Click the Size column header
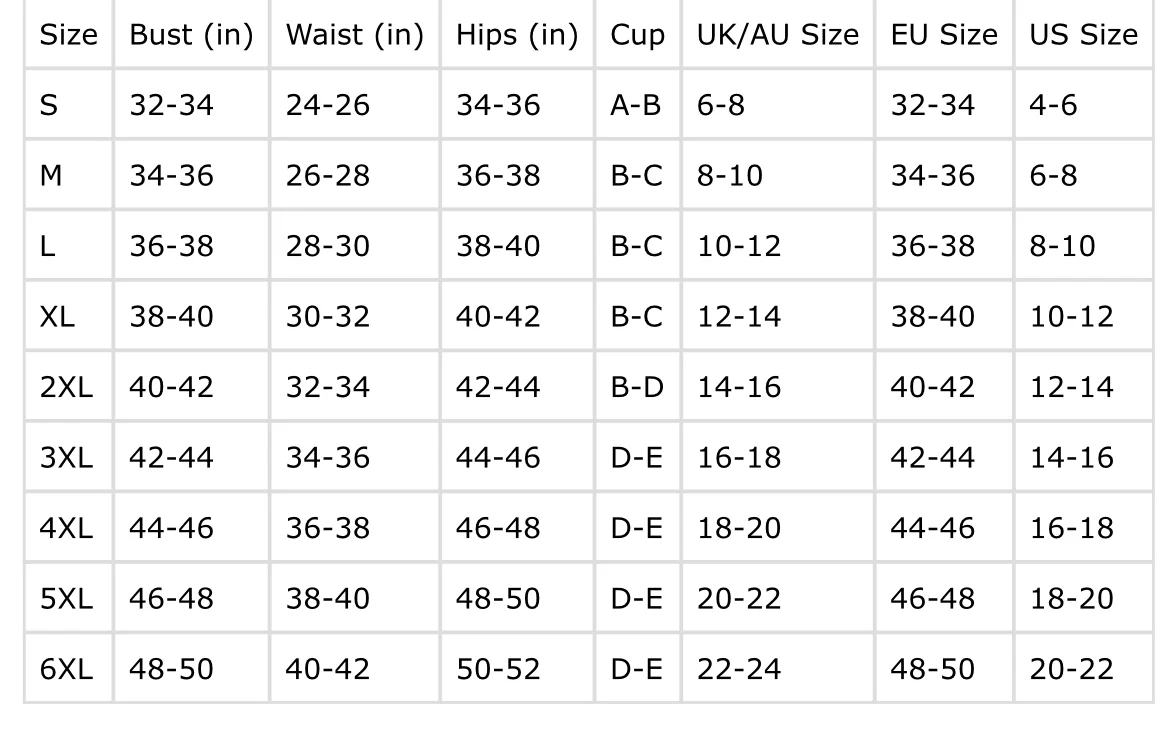This screenshot has width=1170, height=742. click(x=69, y=34)
